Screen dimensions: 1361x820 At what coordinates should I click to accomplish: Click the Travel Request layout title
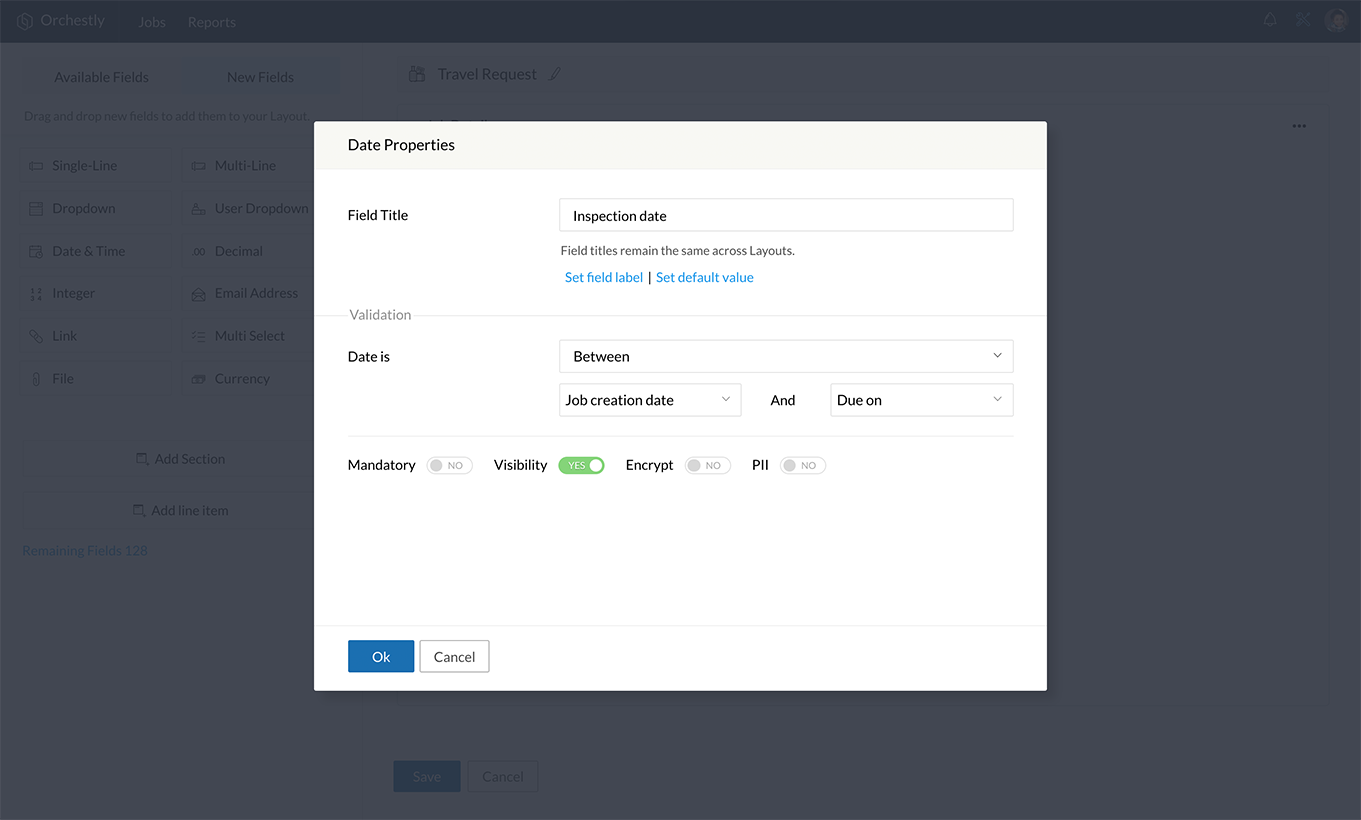pyautogui.click(x=487, y=74)
